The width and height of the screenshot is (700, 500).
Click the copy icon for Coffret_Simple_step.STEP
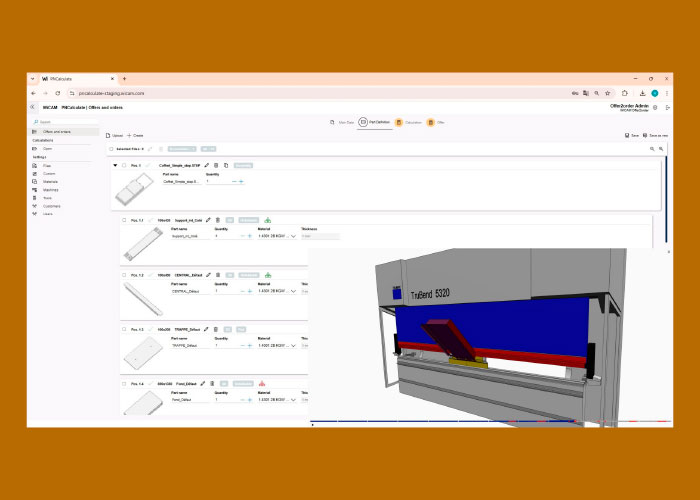click(226, 165)
